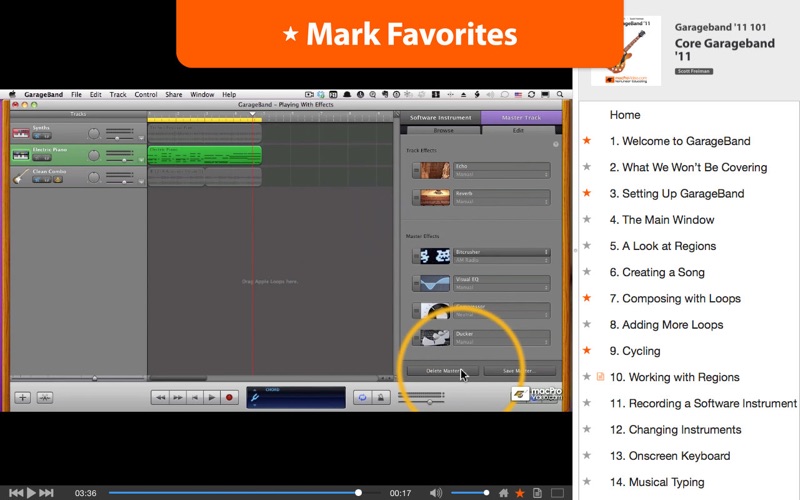This screenshot has width=800, height=500.
Task: Play the tutorial video
Action: (31, 493)
